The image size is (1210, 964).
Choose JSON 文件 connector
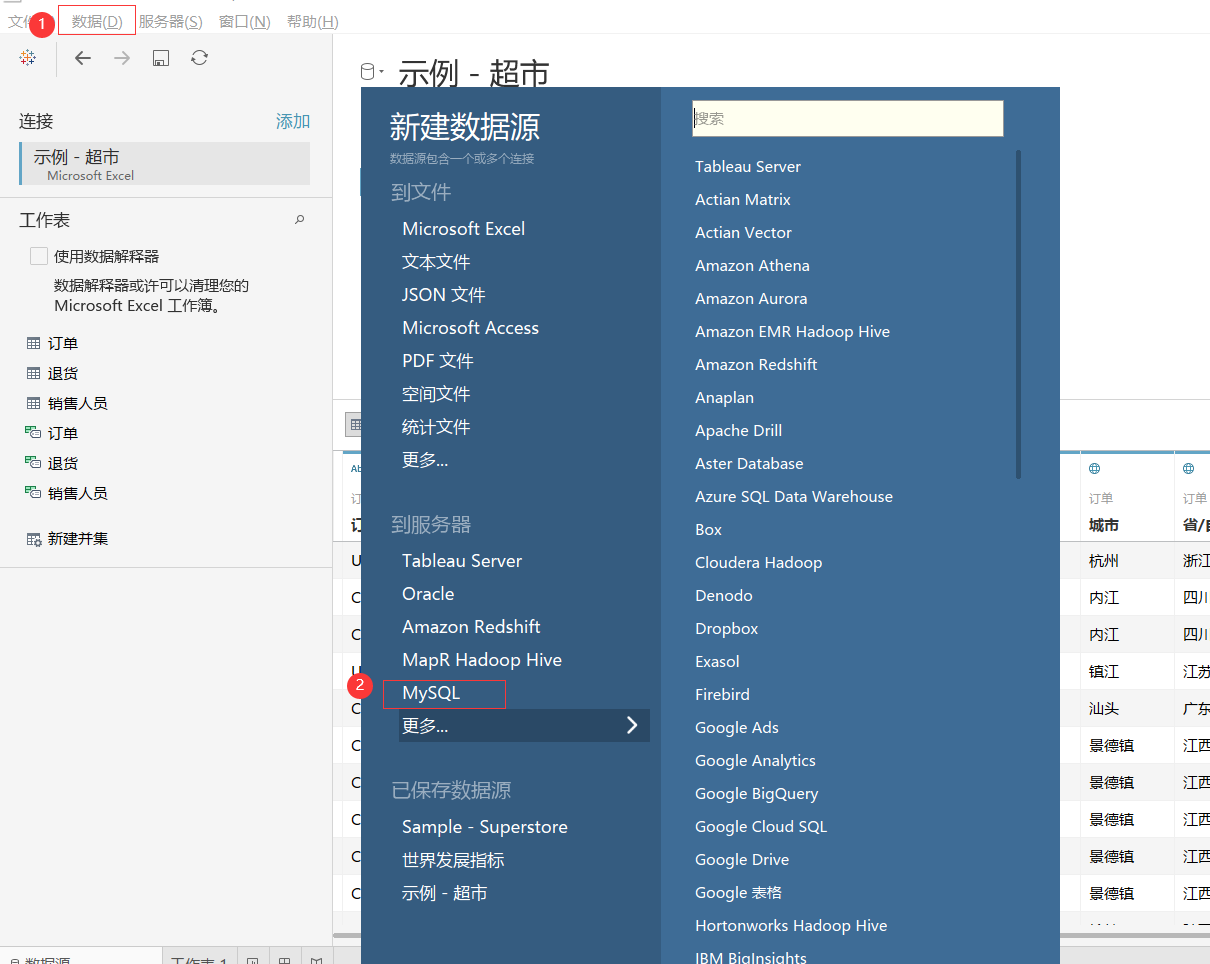click(x=443, y=294)
